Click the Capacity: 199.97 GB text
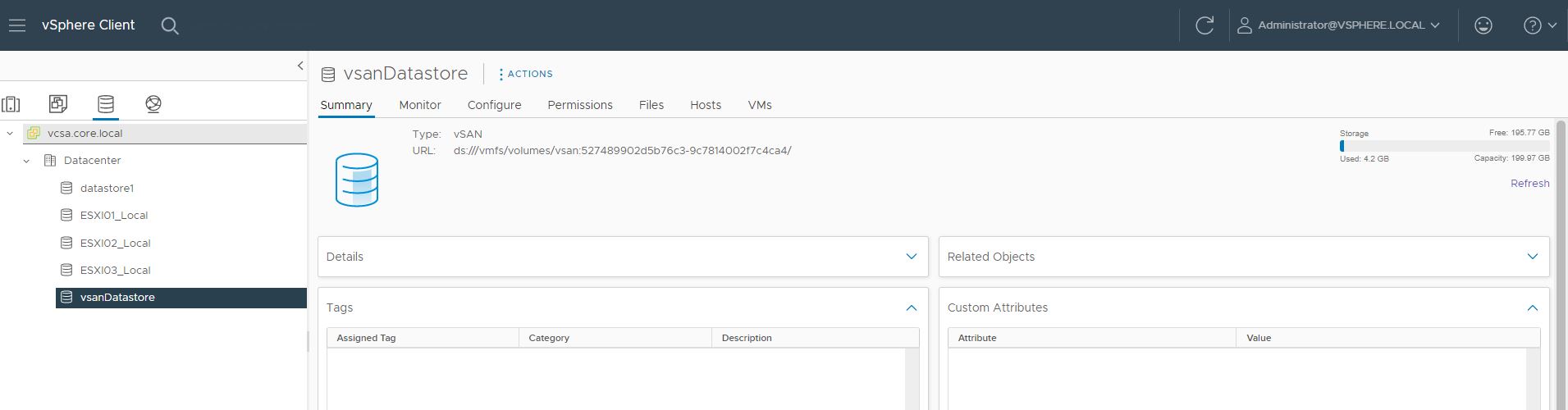 pos(1511,158)
